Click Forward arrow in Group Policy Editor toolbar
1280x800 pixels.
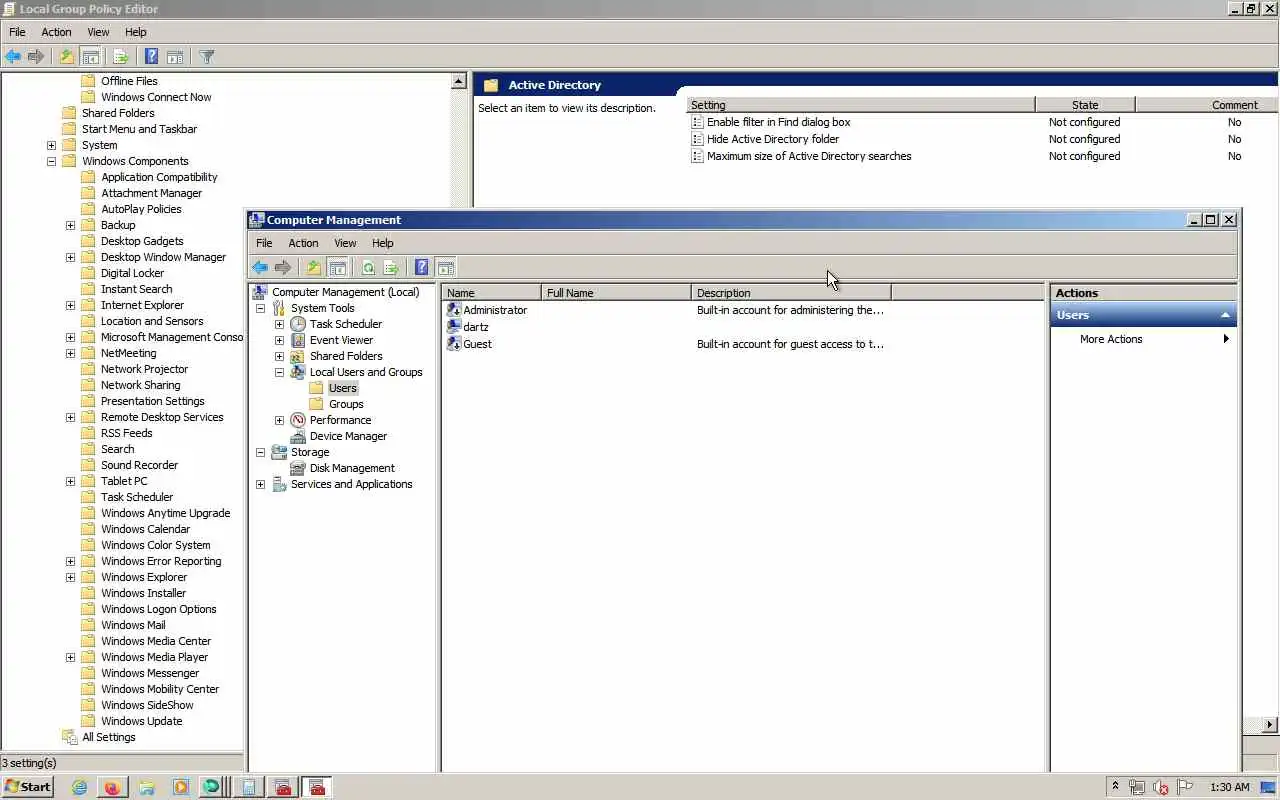click(x=36, y=57)
